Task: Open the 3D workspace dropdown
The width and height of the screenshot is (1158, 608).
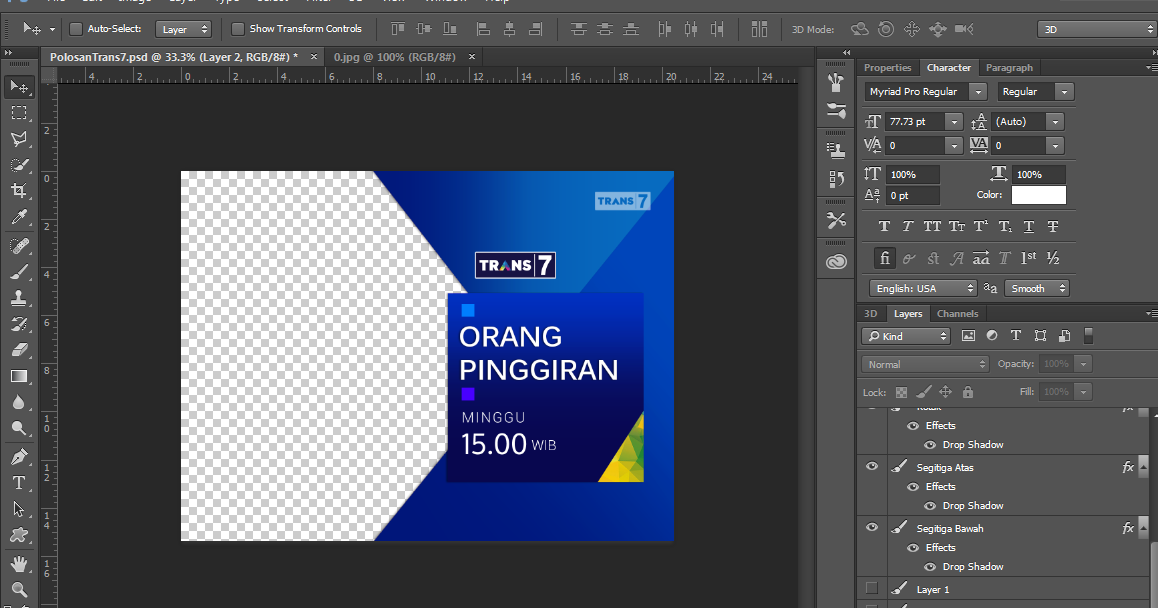Action: click(1096, 30)
